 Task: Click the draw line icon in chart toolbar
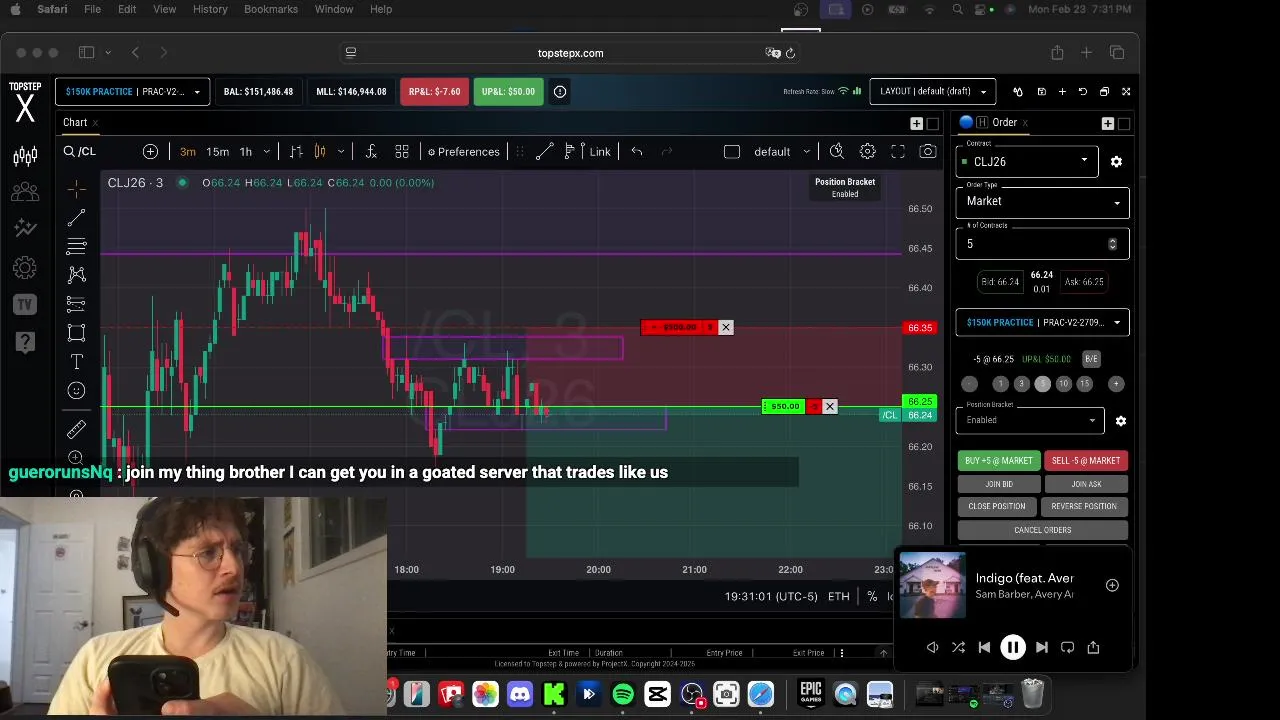544,151
